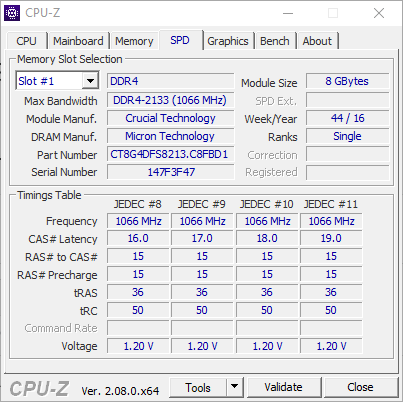Switch to the CPU tab
The height and width of the screenshot is (402, 403).
tap(26, 41)
